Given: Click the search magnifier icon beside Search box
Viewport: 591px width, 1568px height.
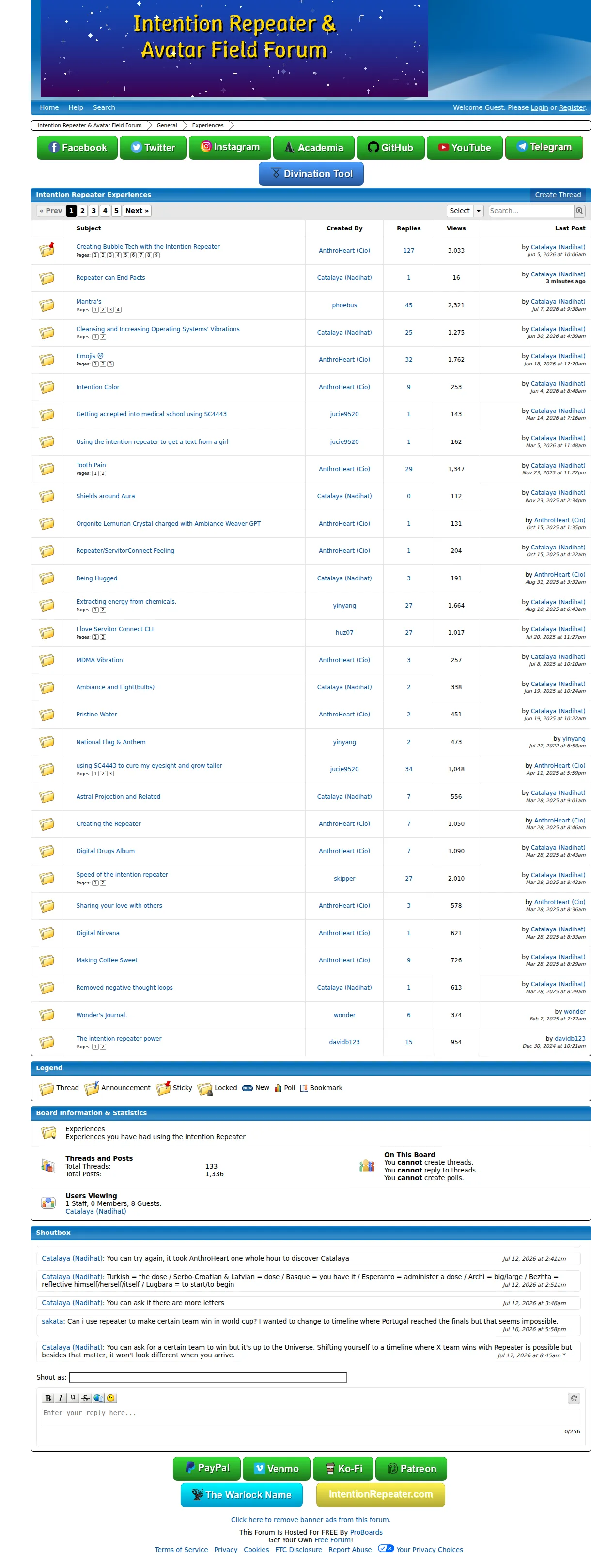Looking at the screenshot, I should coord(579,211).
